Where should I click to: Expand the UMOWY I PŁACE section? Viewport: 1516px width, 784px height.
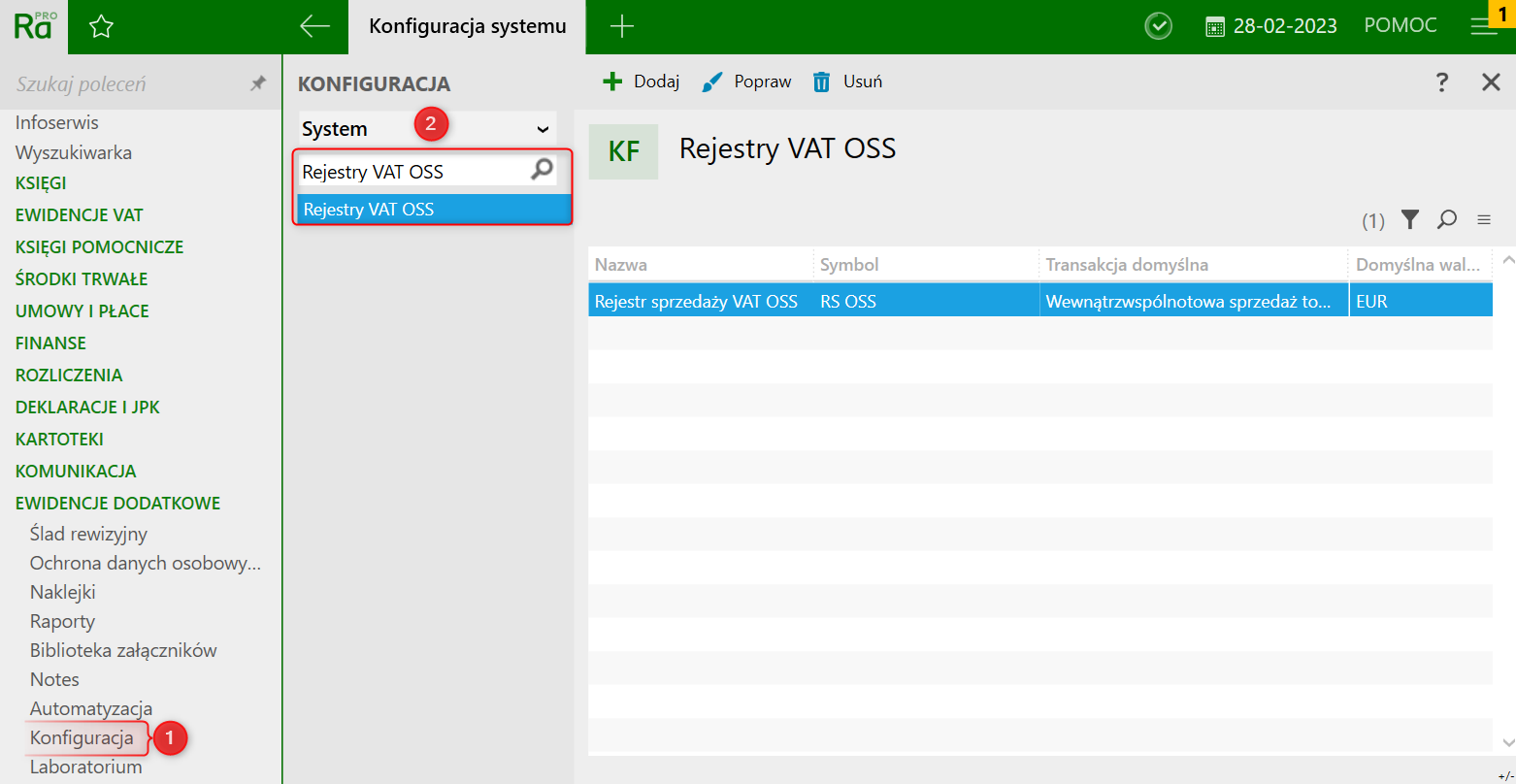point(82,311)
